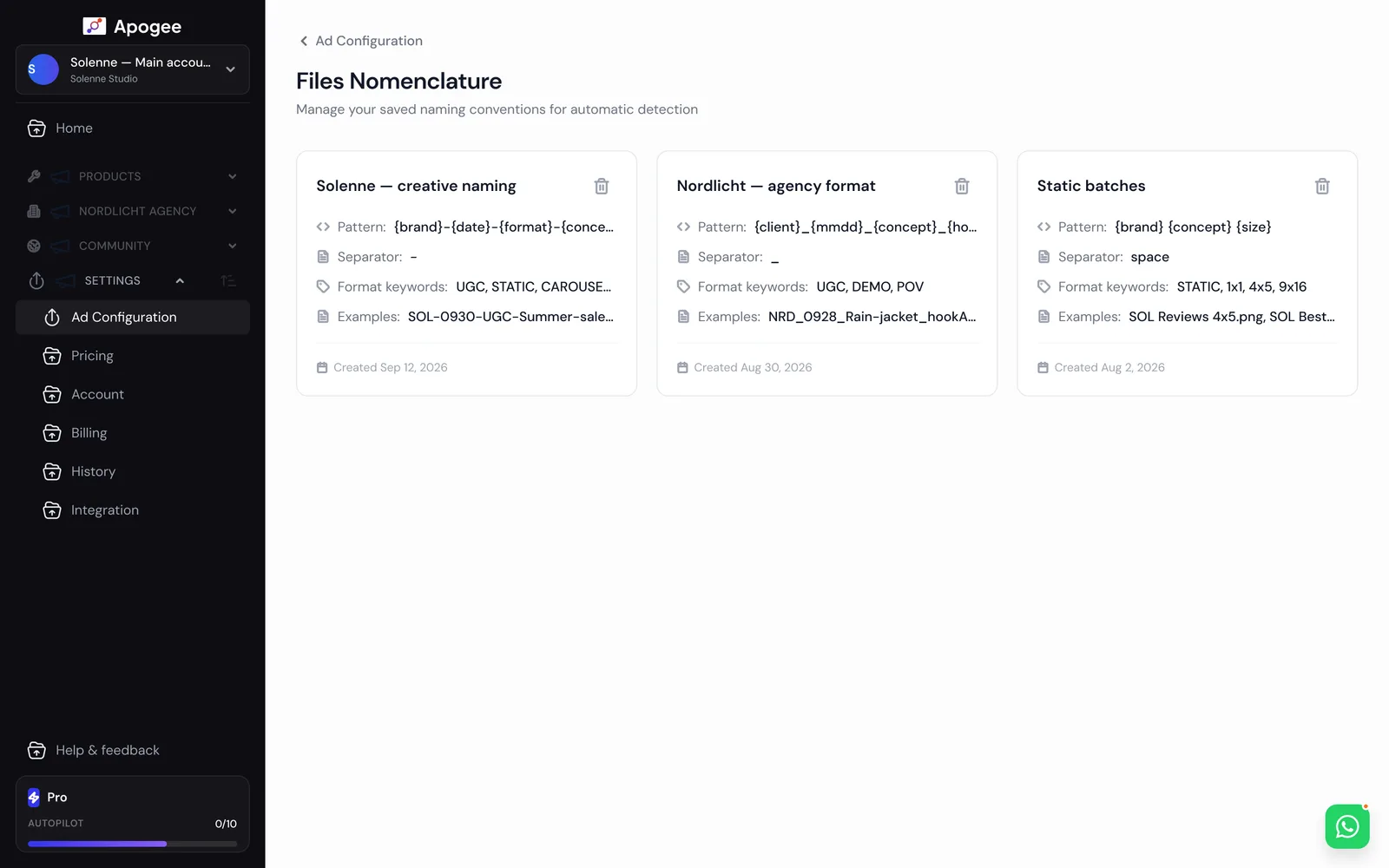1389x868 pixels.
Task: Collapse the Settings section
Action: tap(180, 280)
